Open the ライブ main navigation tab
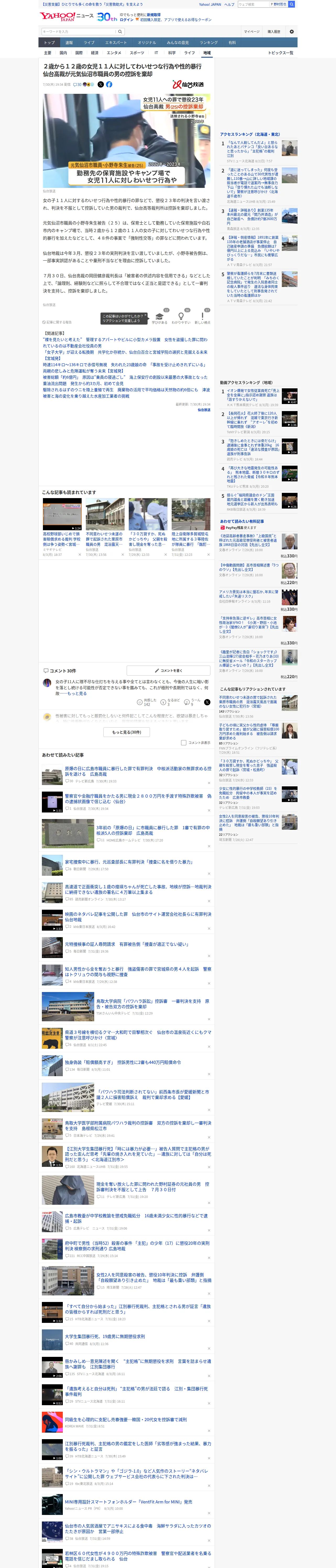Viewport: 336px width, 1568px height. (89, 43)
